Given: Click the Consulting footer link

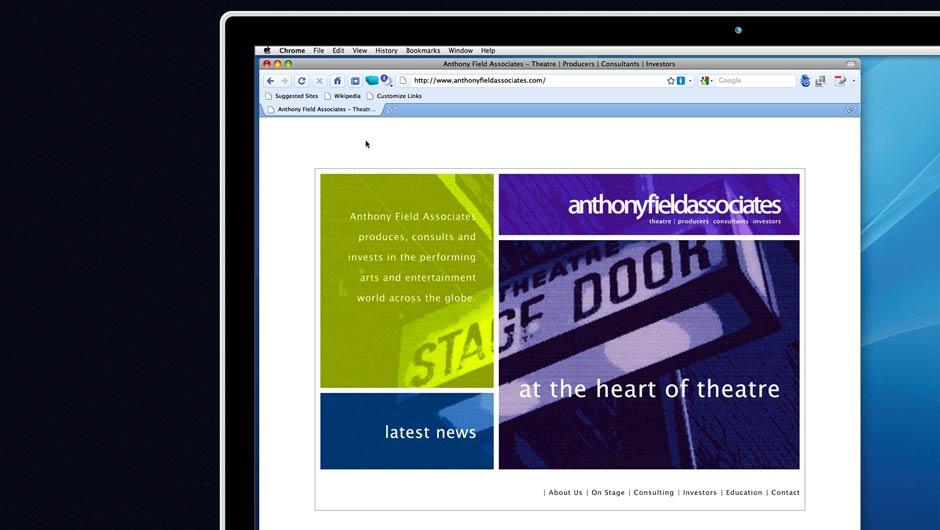Looking at the screenshot, I should tap(653, 492).
